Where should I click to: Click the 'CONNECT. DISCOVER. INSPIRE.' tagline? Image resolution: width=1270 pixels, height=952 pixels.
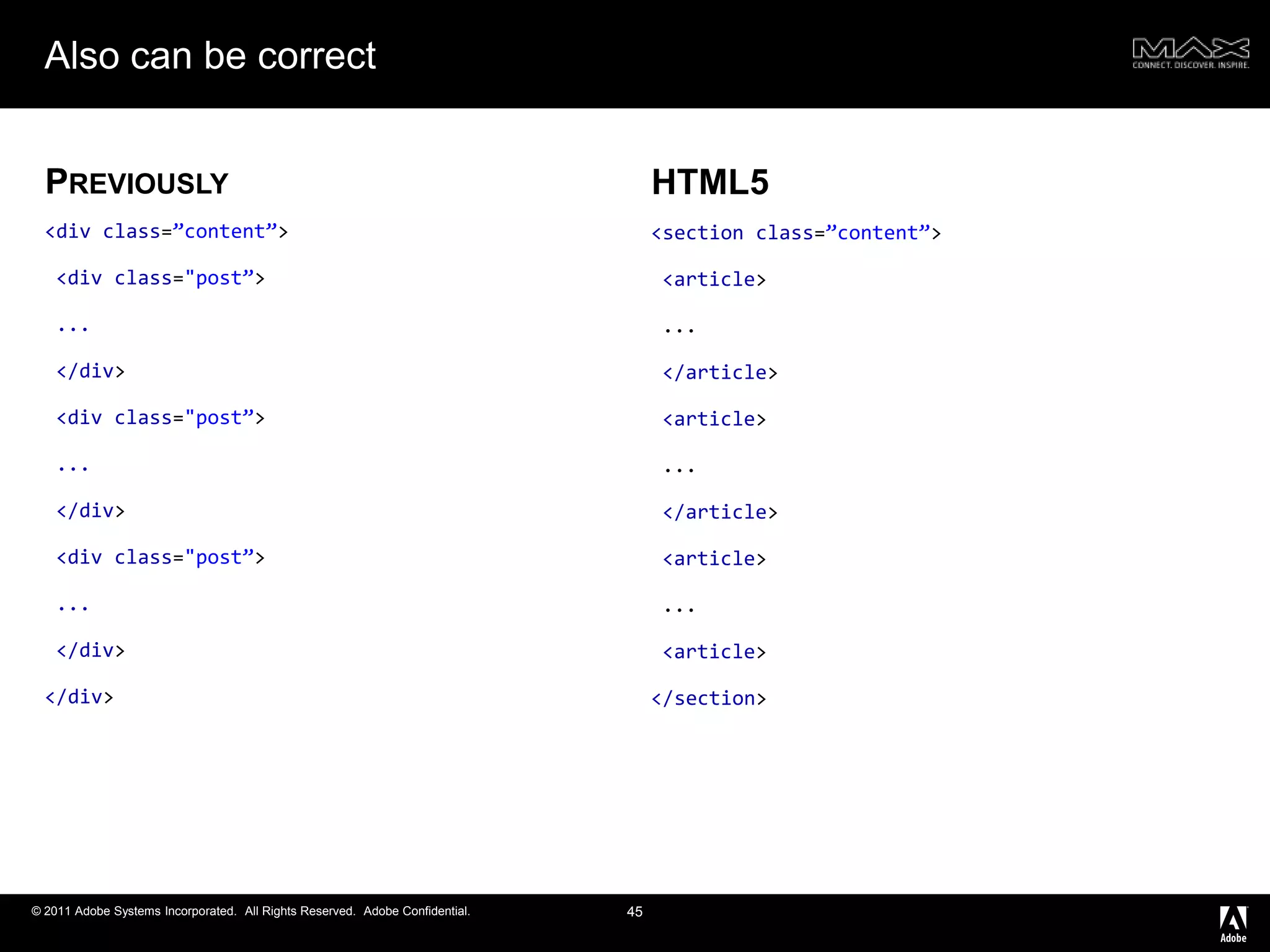pos(1190,65)
